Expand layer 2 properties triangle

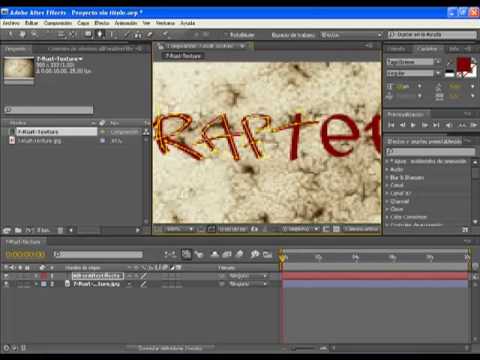tap(36, 284)
